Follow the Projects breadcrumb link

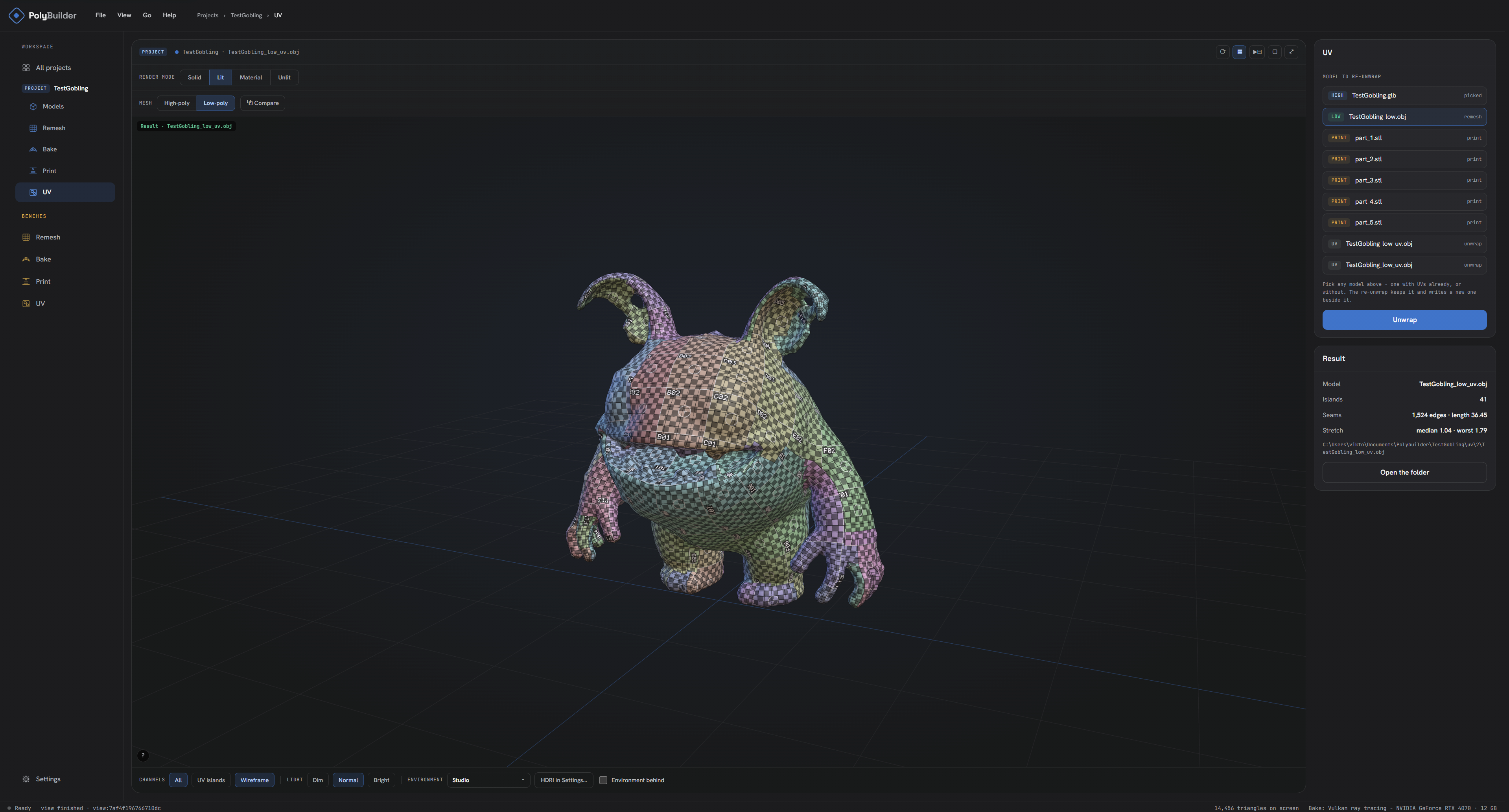(207, 15)
